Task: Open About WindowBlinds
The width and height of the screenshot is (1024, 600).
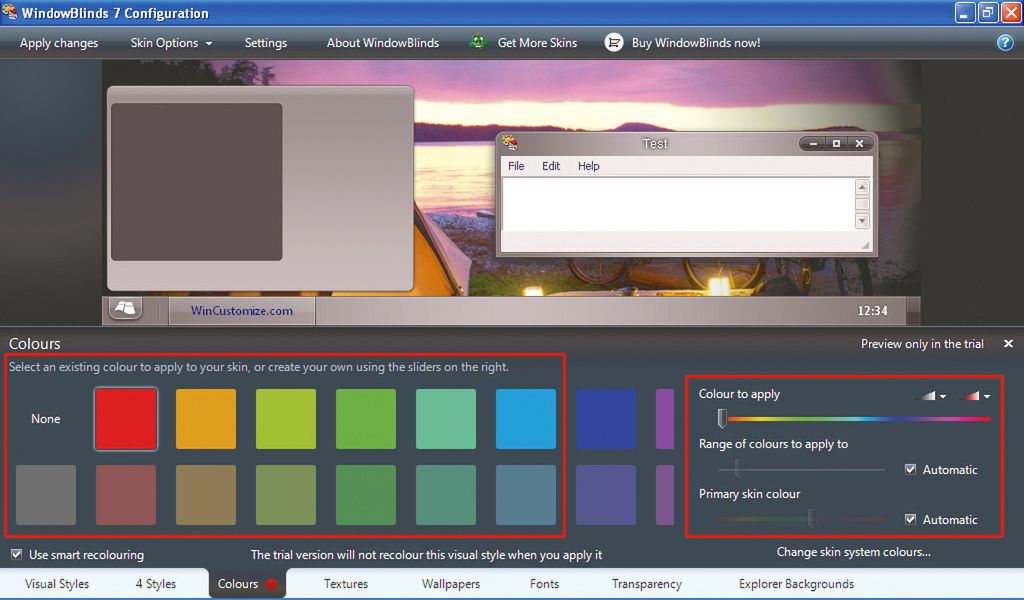Action: [x=383, y=43]
